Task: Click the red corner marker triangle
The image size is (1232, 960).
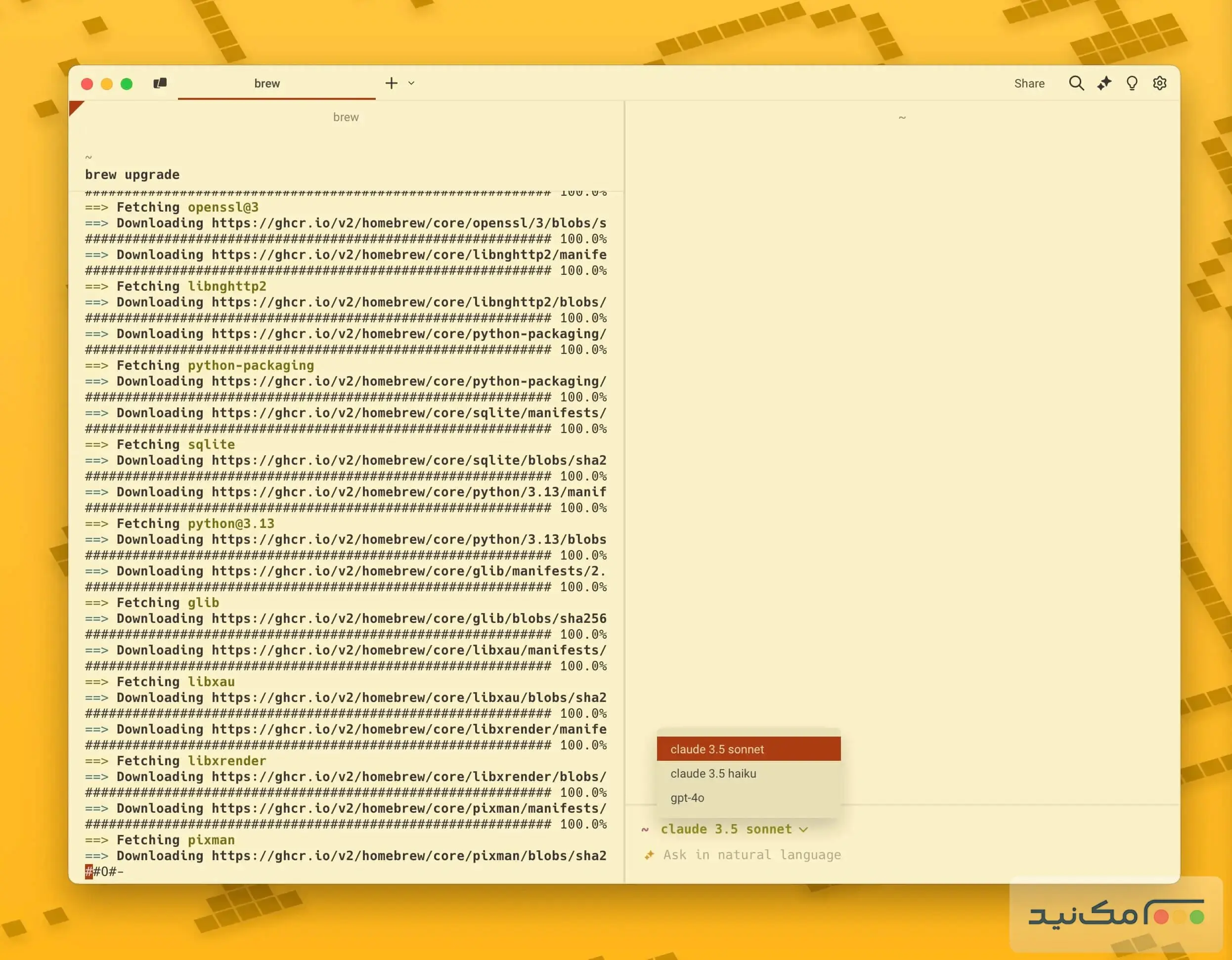Action: [75, 107]
